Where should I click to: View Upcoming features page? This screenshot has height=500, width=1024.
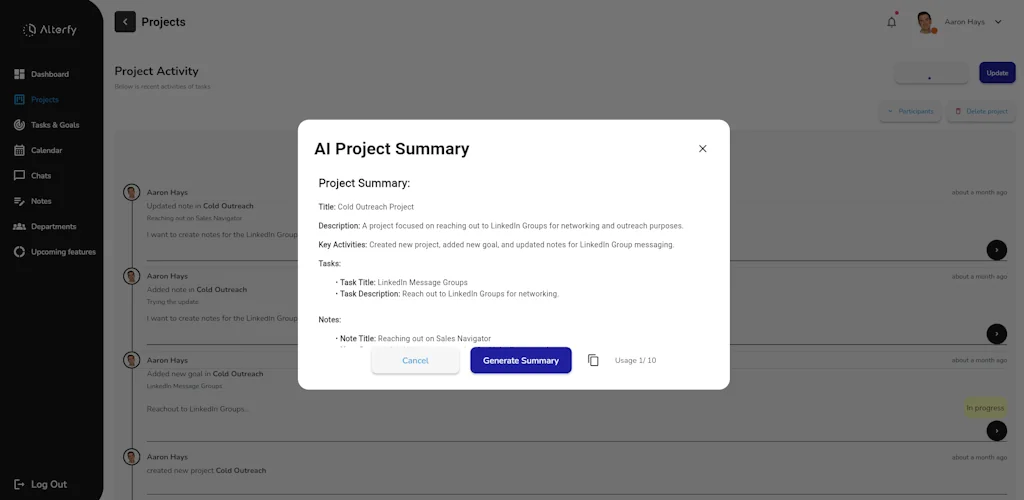pos(63,252)
